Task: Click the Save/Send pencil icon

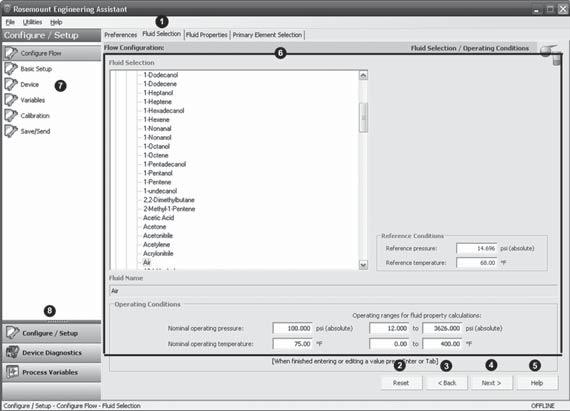Action: (11, 131)
